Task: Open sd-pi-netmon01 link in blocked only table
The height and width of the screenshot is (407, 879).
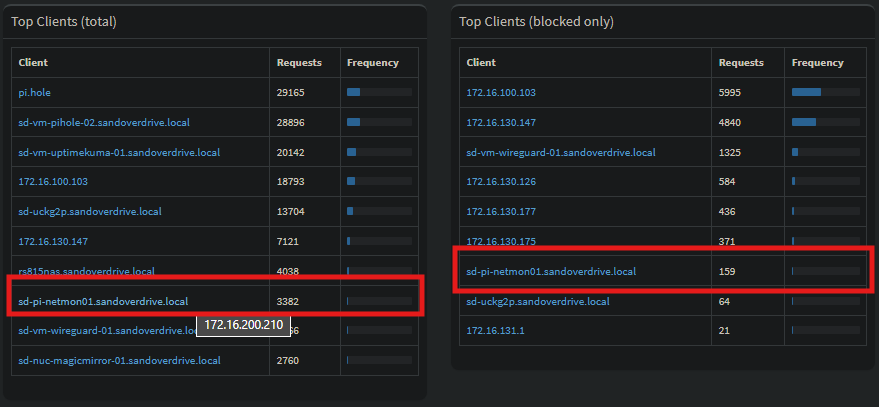Action: [551, 271]
